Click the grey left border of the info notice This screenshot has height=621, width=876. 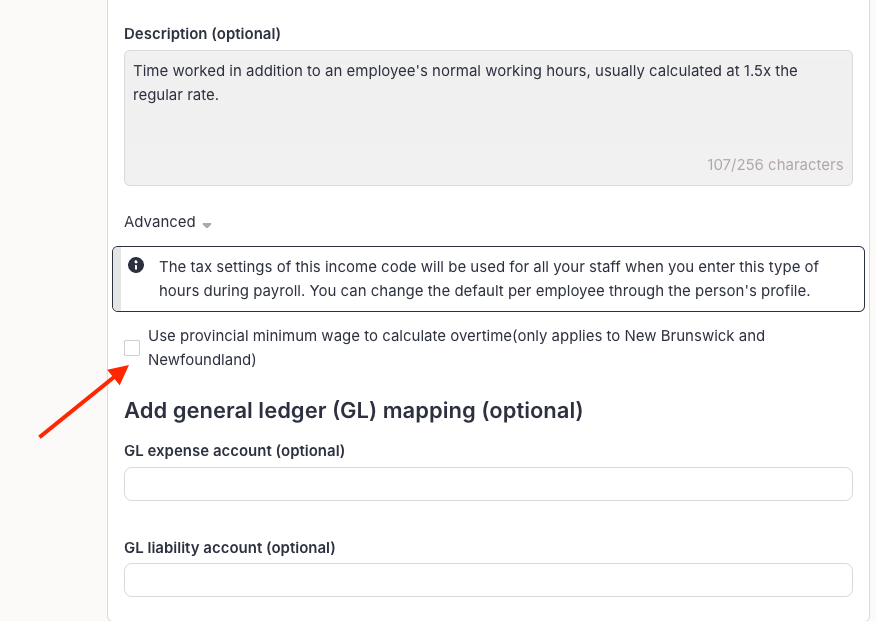point(116,279)
